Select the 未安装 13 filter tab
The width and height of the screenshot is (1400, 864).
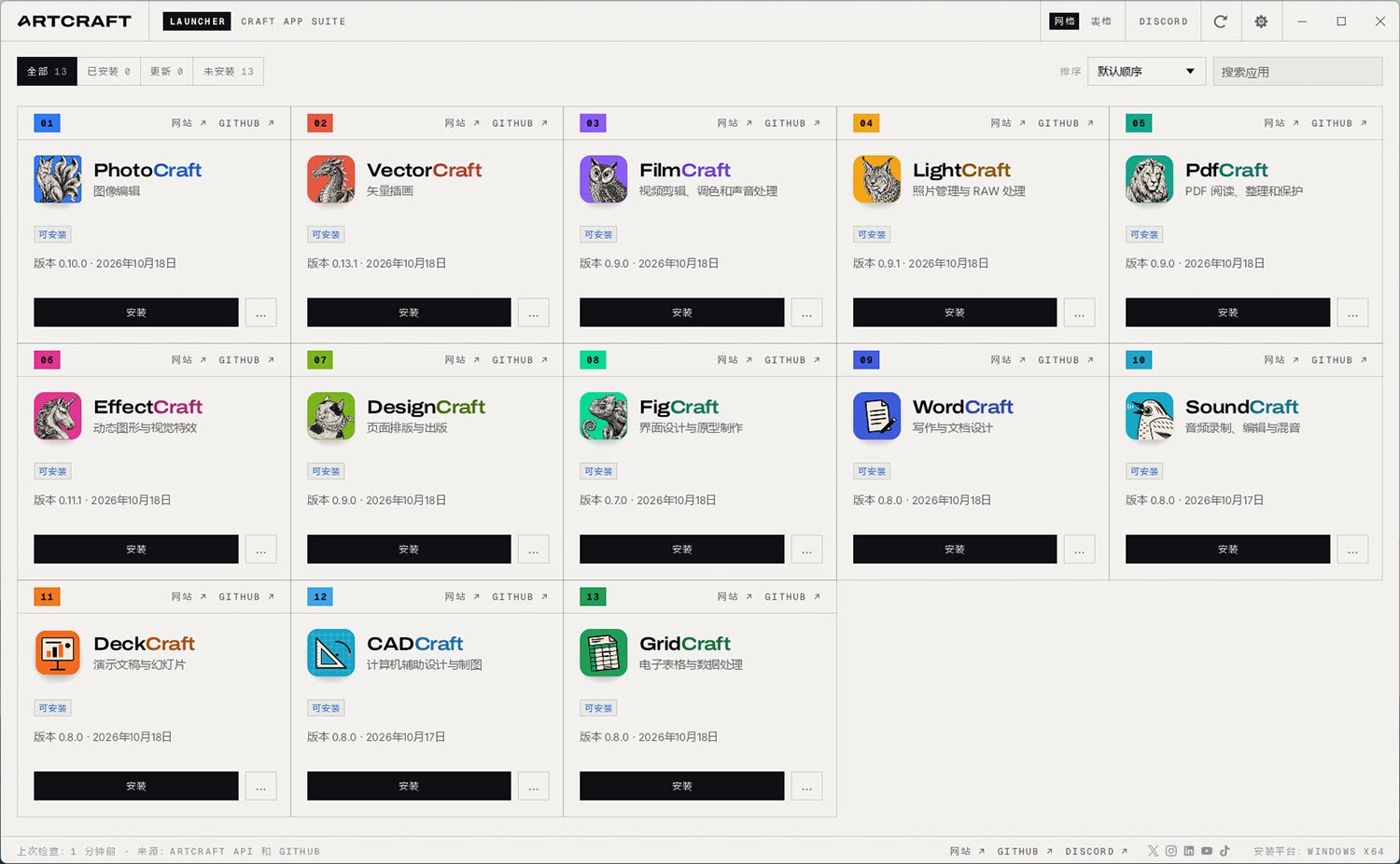tap(229, 72)
